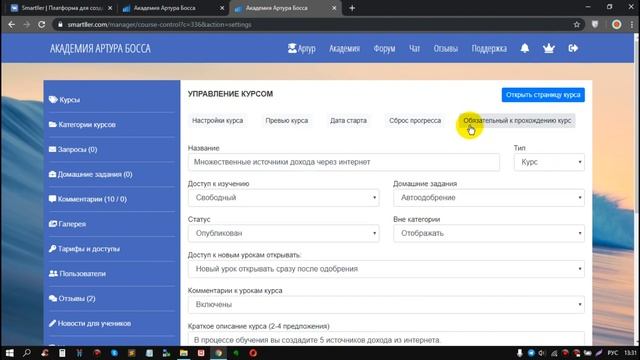Click the volume speaker tray icon
The width and height of the screenshot is (640, 360).
[x=542, y=353]
